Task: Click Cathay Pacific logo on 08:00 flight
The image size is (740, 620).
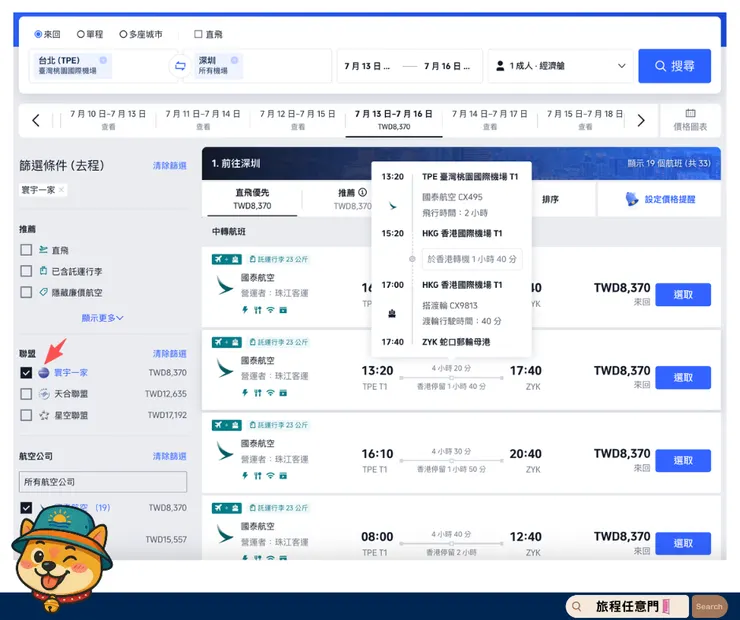Action: 225,535
